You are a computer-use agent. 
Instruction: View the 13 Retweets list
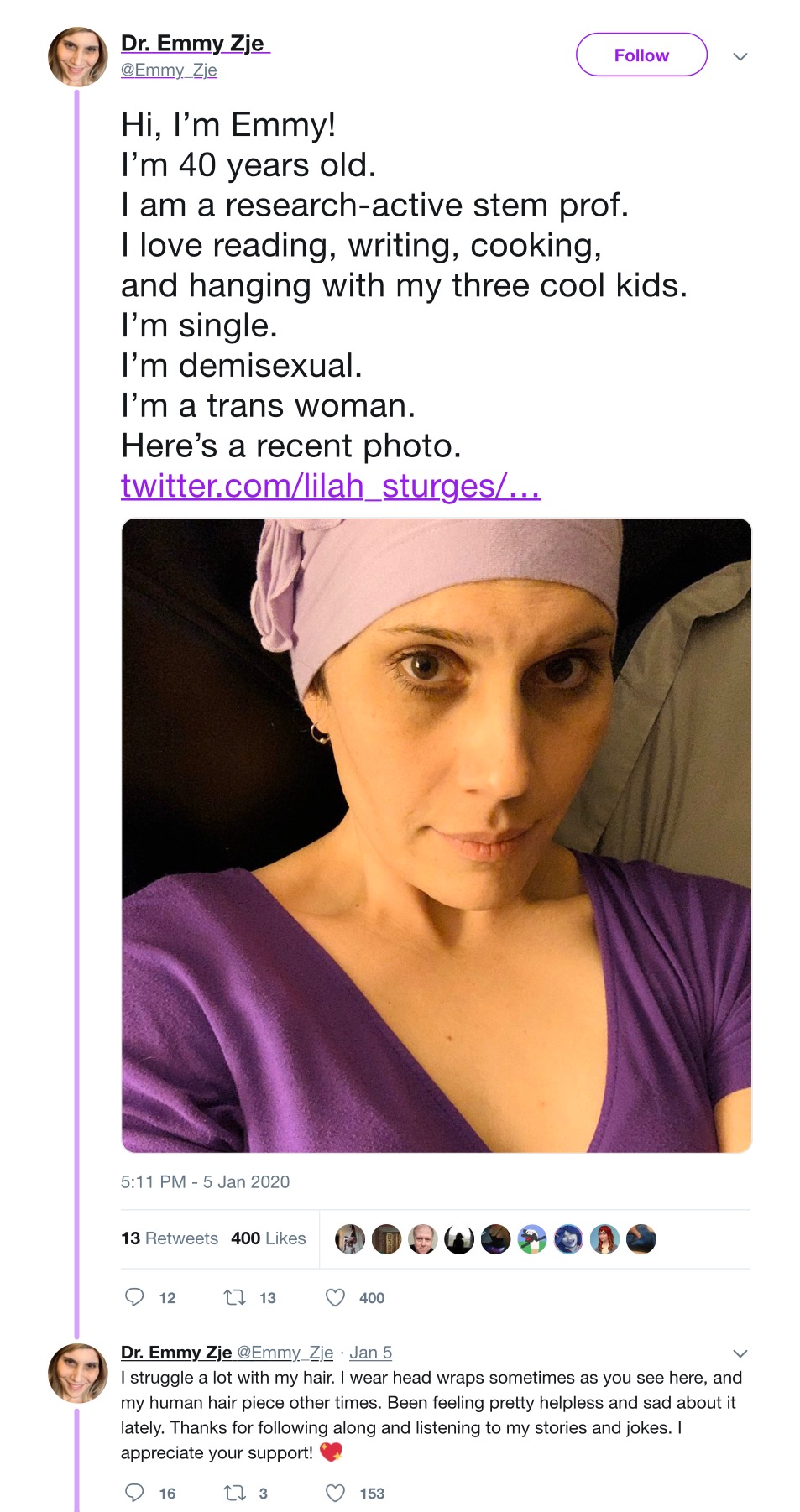(170, 1238)
